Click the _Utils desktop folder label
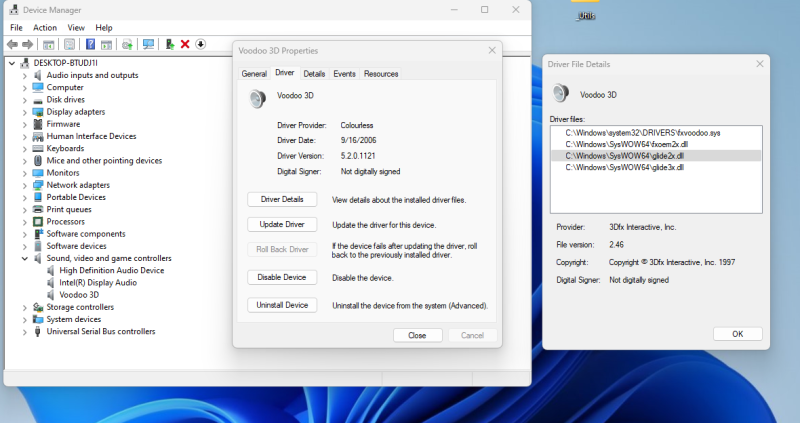This screenshot has height=423, width=800. point(586,16)
